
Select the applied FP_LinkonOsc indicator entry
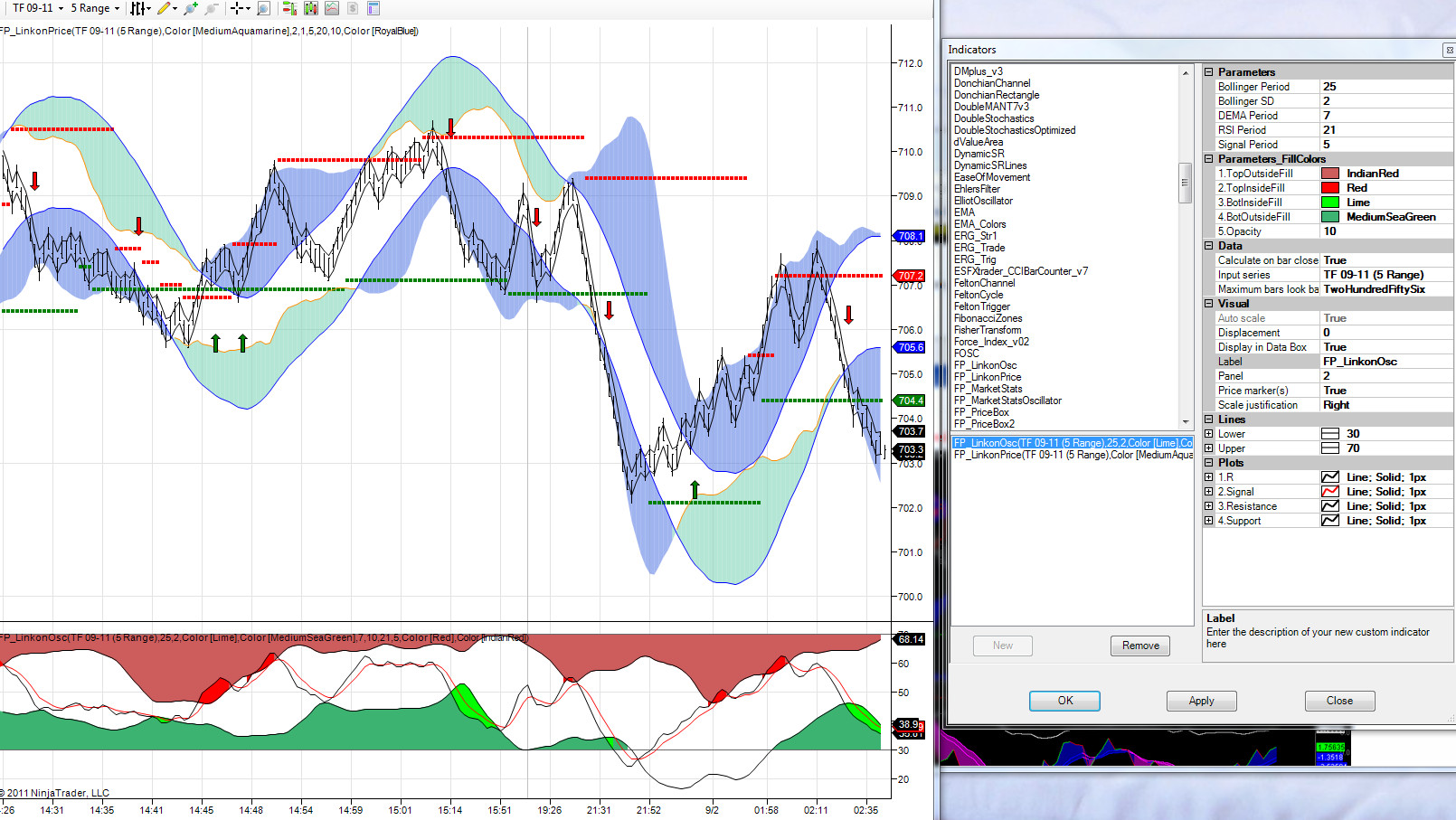pos(1073,443)
